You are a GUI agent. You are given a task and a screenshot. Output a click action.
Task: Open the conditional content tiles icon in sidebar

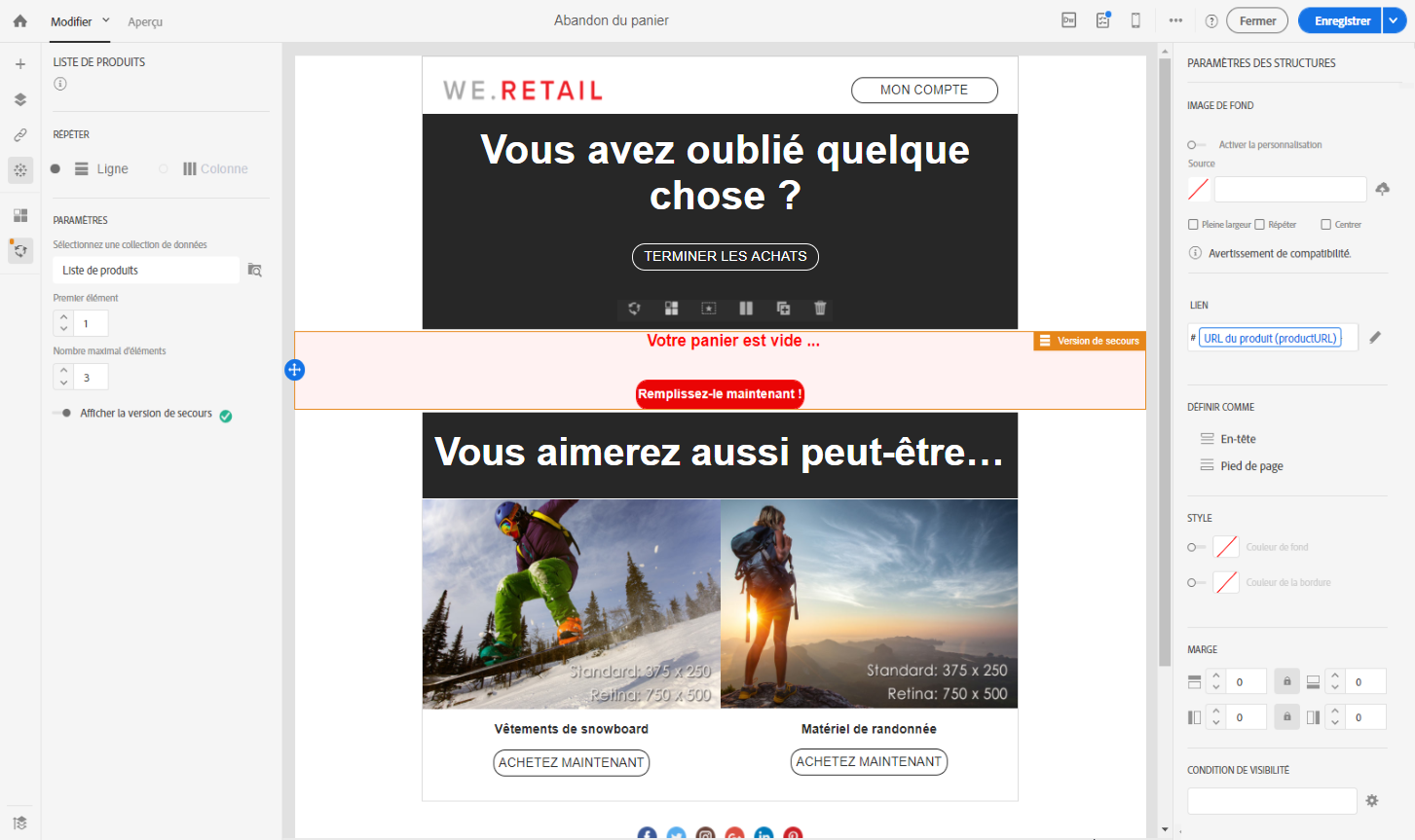pos(20,215)
